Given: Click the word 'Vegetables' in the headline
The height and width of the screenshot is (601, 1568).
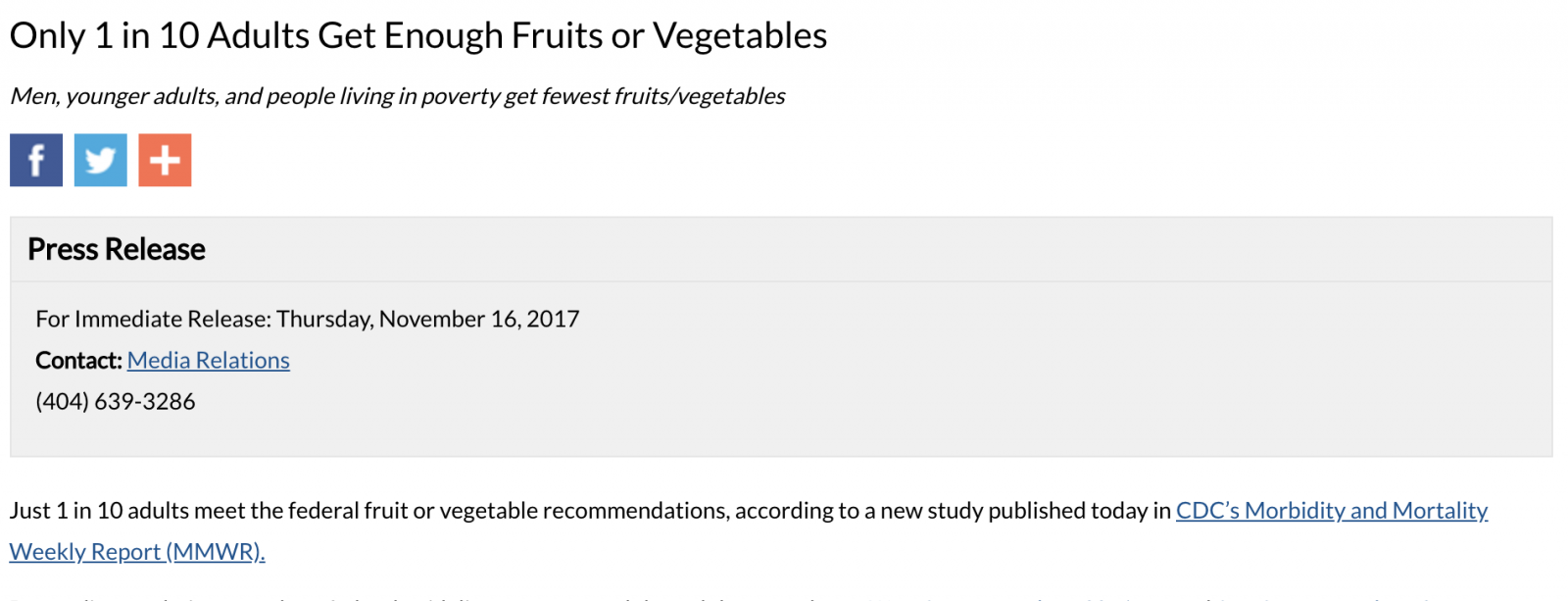Looking at the screenshot, I should 740,35.
